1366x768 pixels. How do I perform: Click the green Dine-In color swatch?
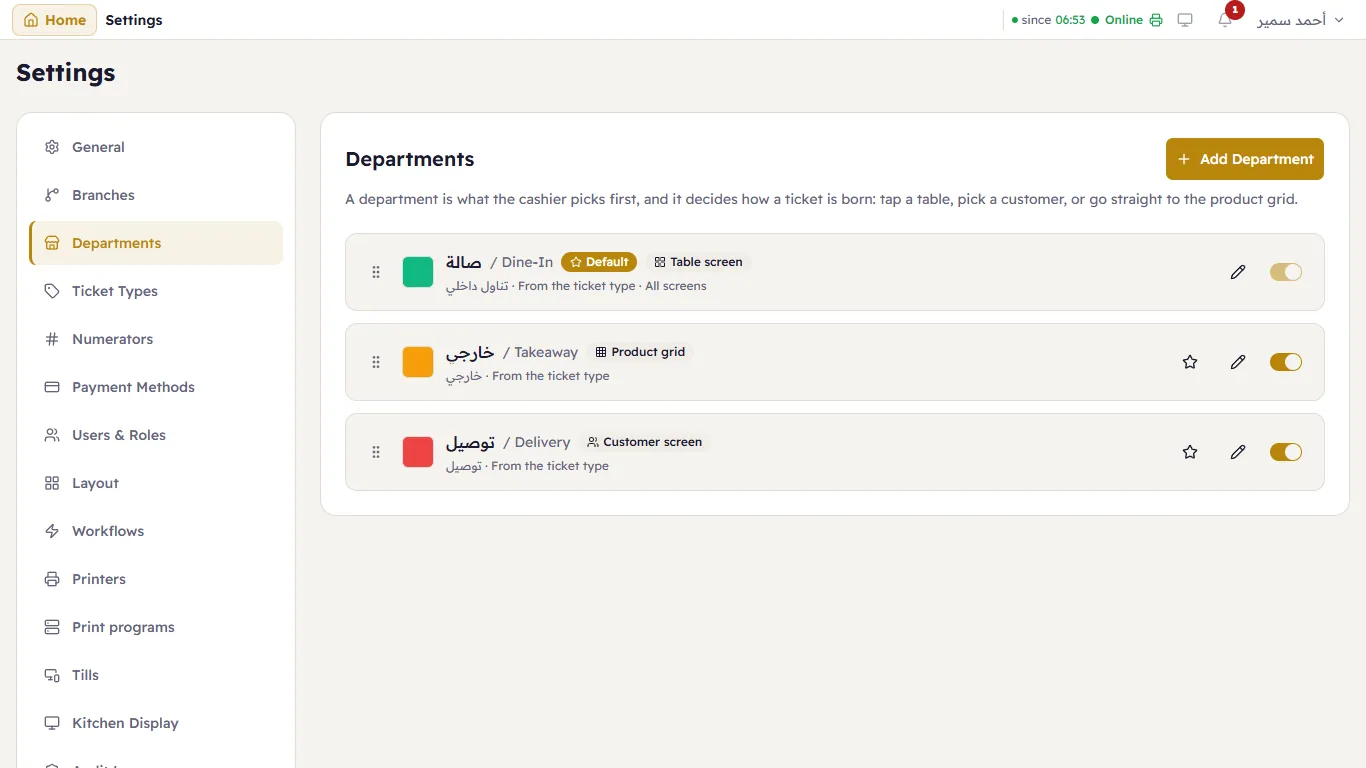[x=418, y=272]
